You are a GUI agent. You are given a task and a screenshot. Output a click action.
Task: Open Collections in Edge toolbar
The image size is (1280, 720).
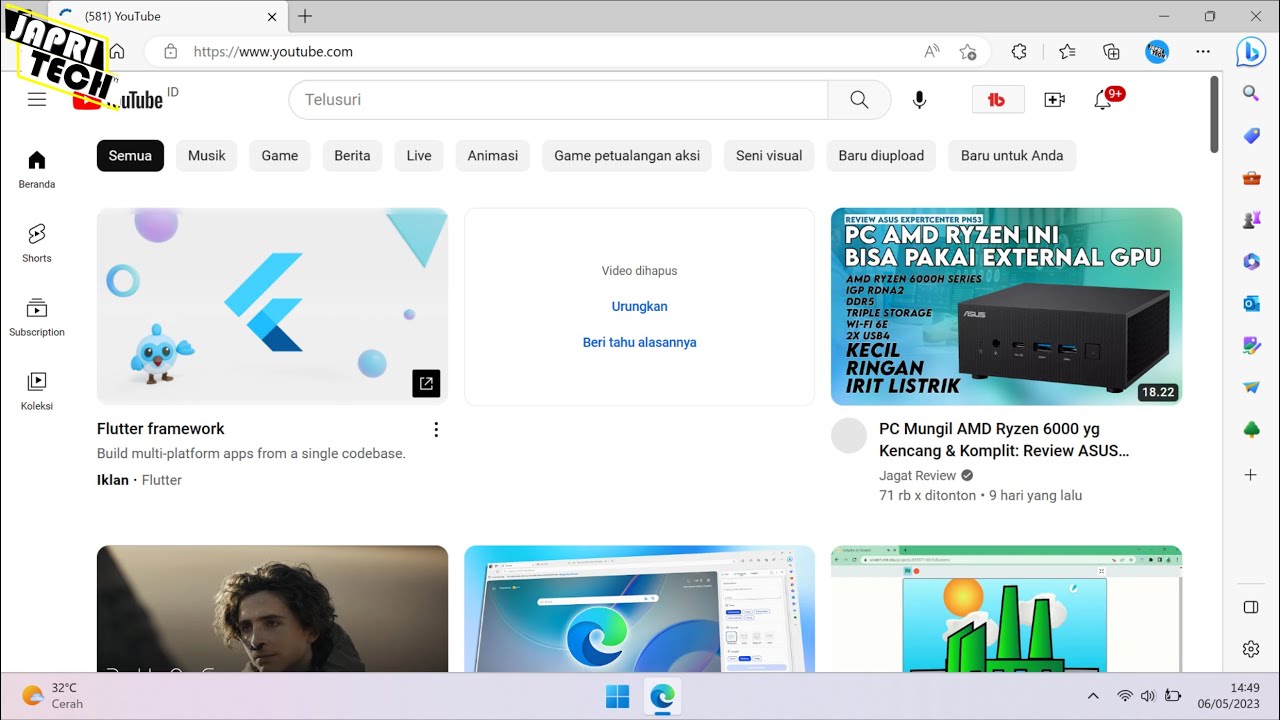click(x=1111, y=51)
